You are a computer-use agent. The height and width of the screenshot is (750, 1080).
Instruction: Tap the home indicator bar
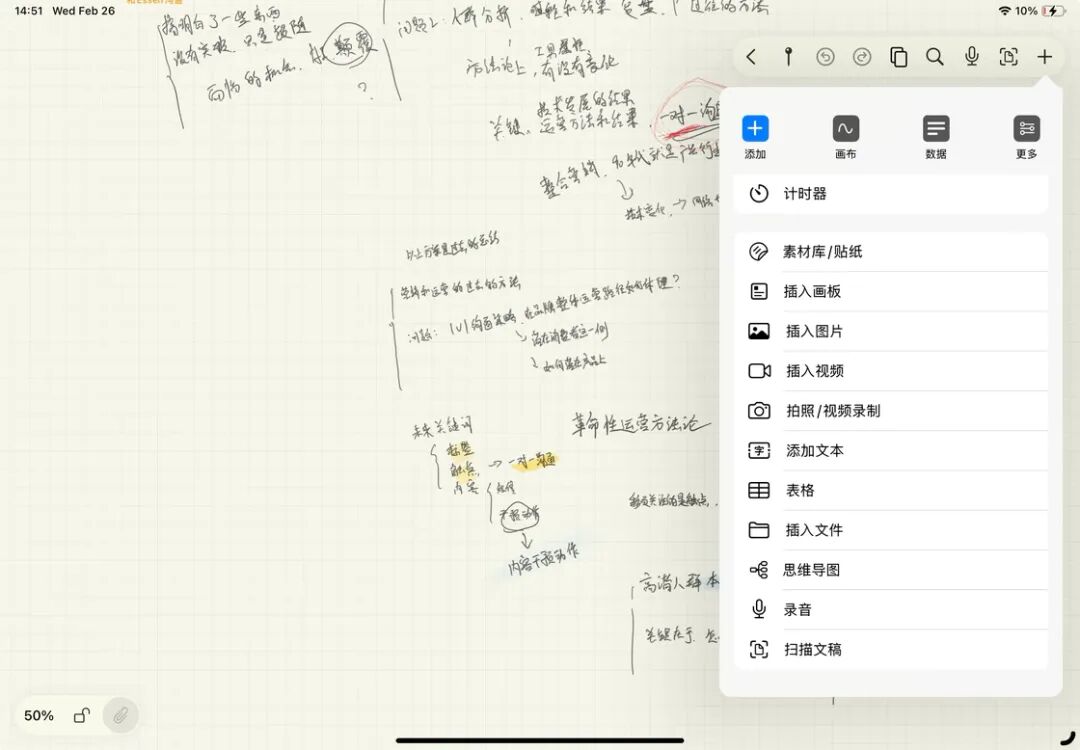coord(540,741)
